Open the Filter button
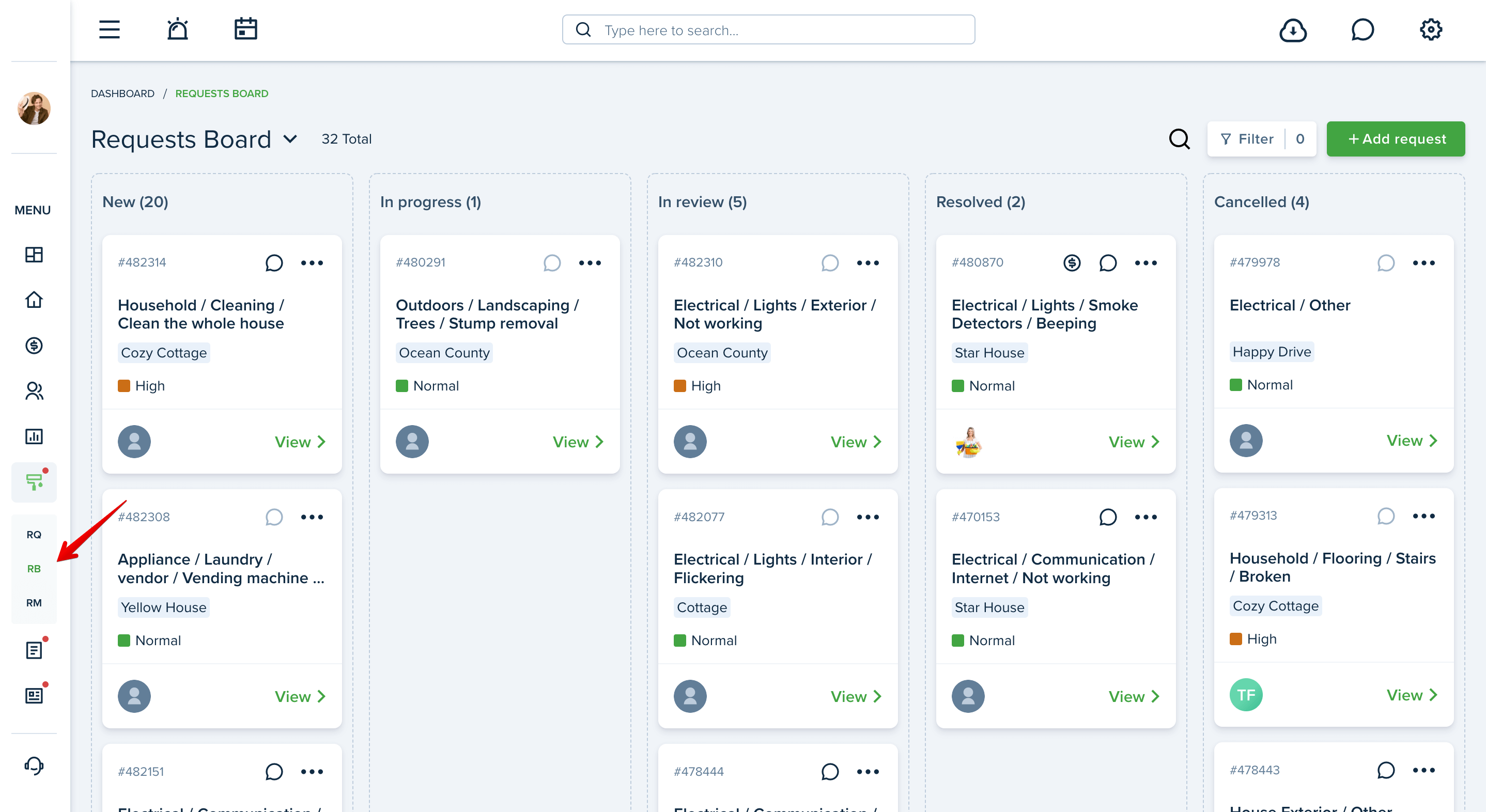Screen dimensions: 1486x812 coord(1262,139)
